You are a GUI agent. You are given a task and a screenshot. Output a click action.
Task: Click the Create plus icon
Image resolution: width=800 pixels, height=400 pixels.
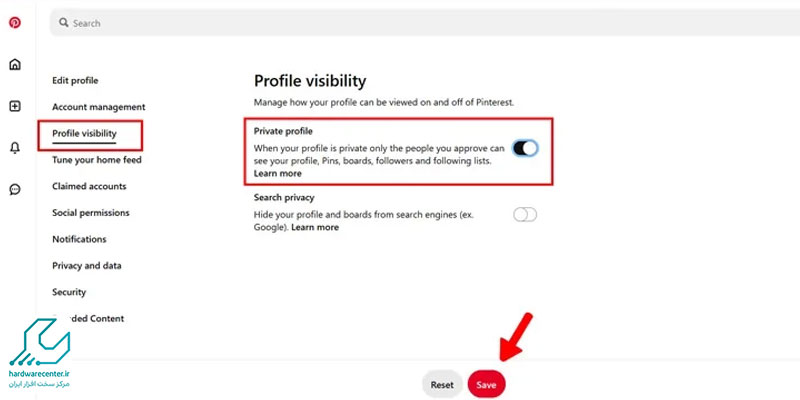[x=15, y=106]
